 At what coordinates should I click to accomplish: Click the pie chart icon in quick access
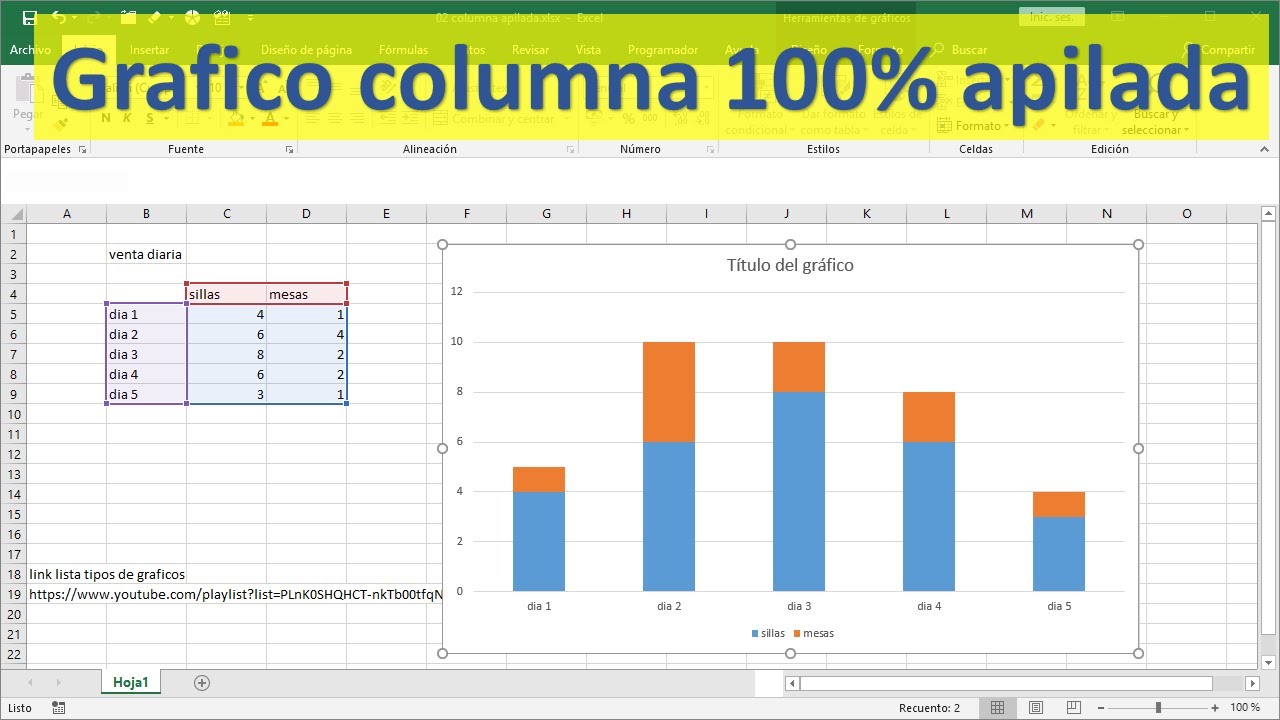pos(192,17)
